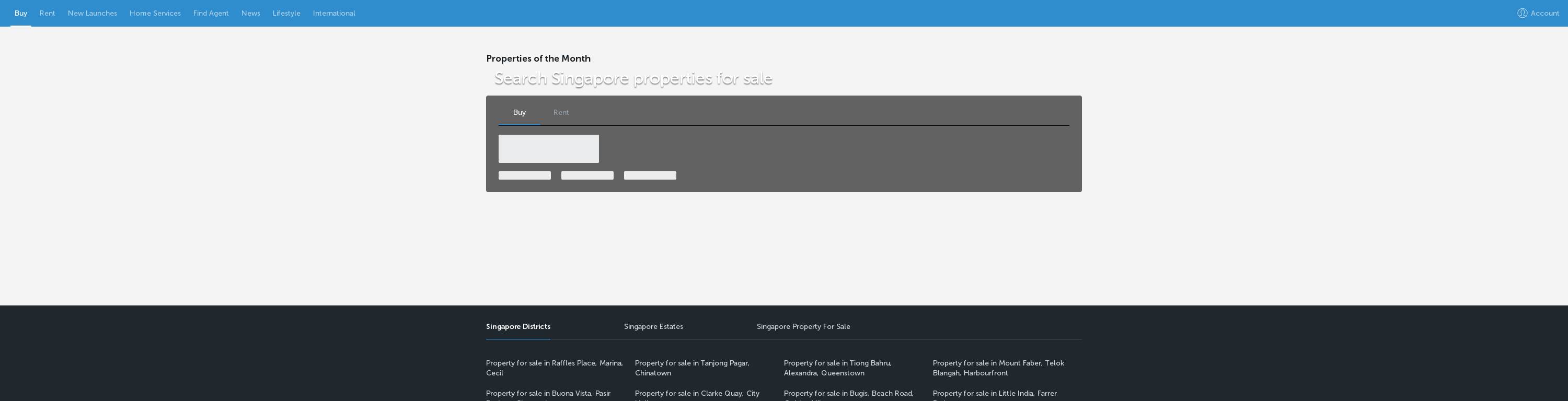Click the Account user icon
This screenshot has width=1568, height=401.
pyautogui.click(x=1521, y=14)
